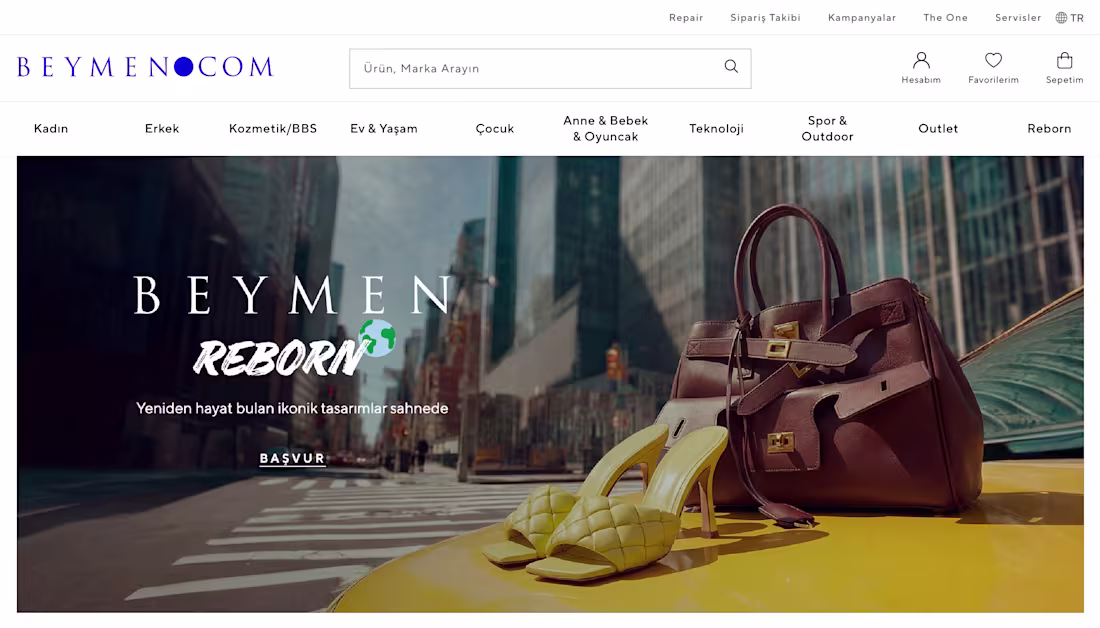Click the BAŞVUR banner link

point(293,458)
